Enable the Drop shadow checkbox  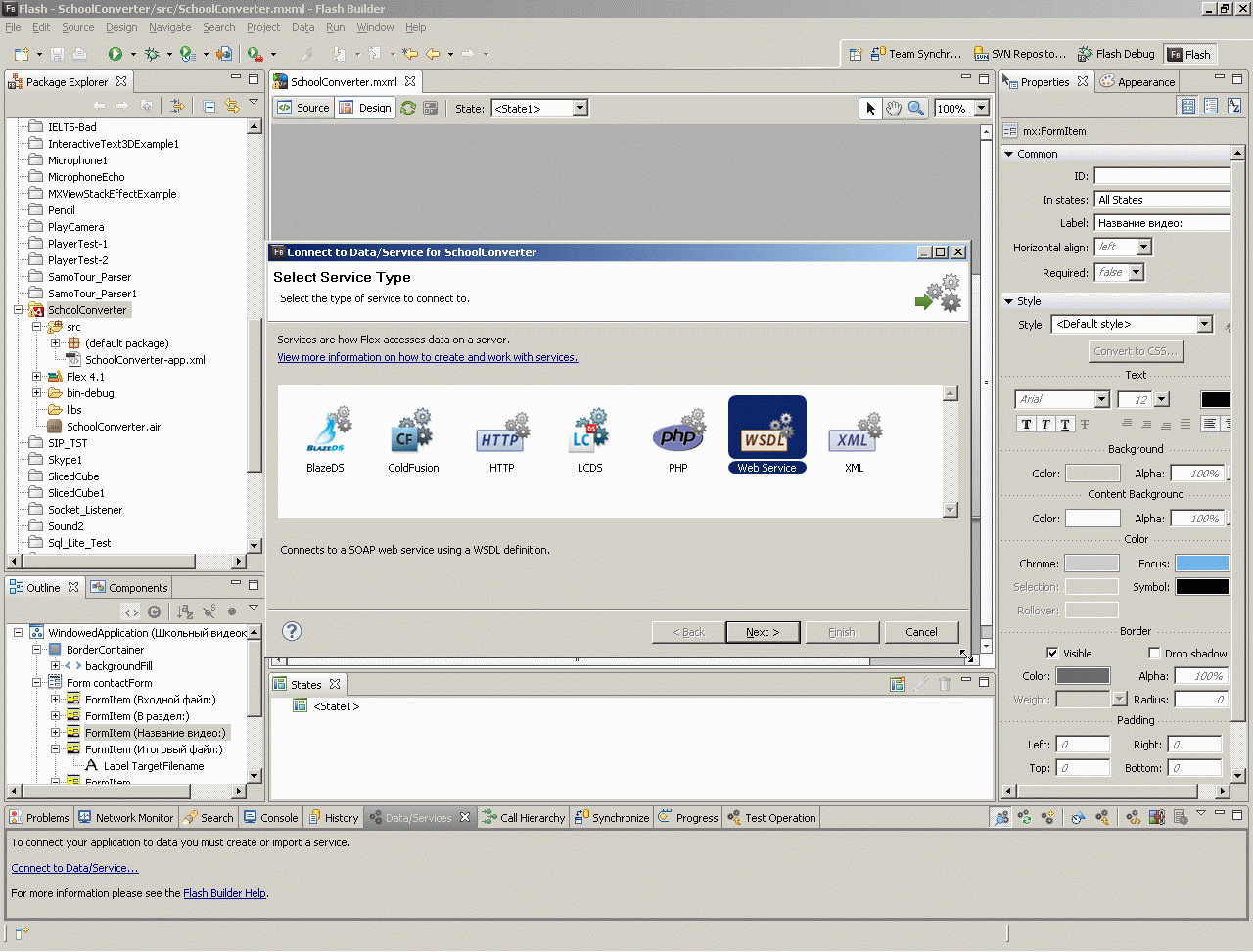[1154, 653]
